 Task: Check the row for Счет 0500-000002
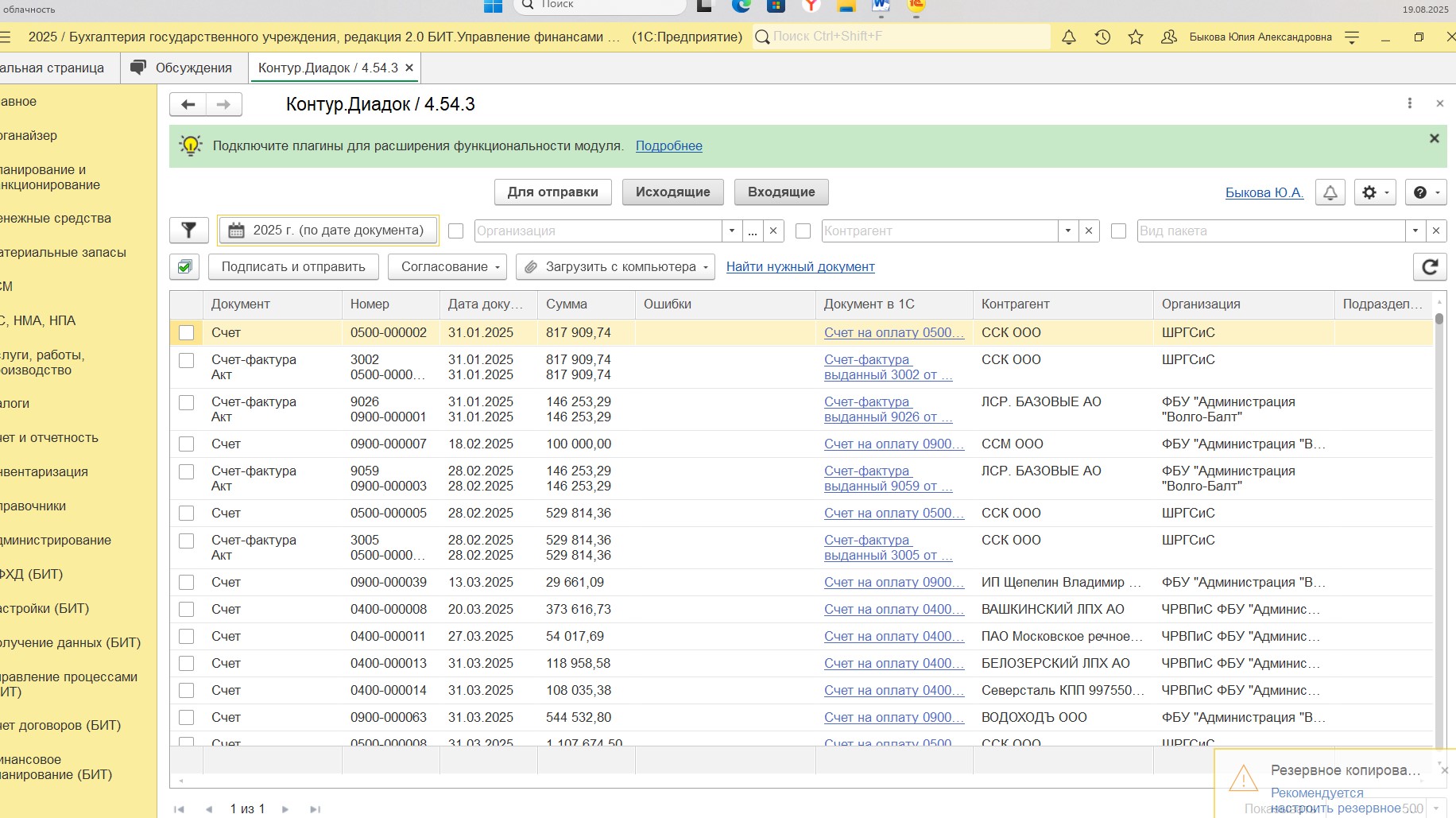point(187,333)
